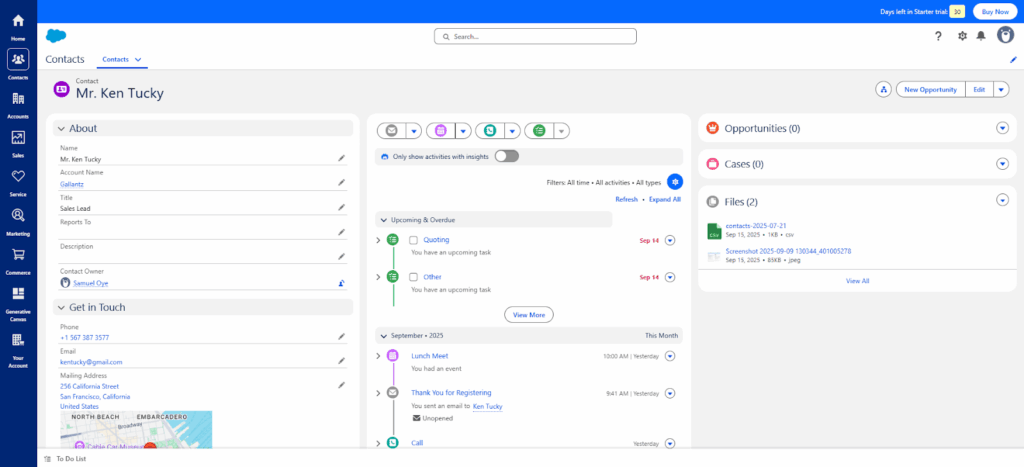
Task: Open the Gallantz account link
Action: (74, 183)
